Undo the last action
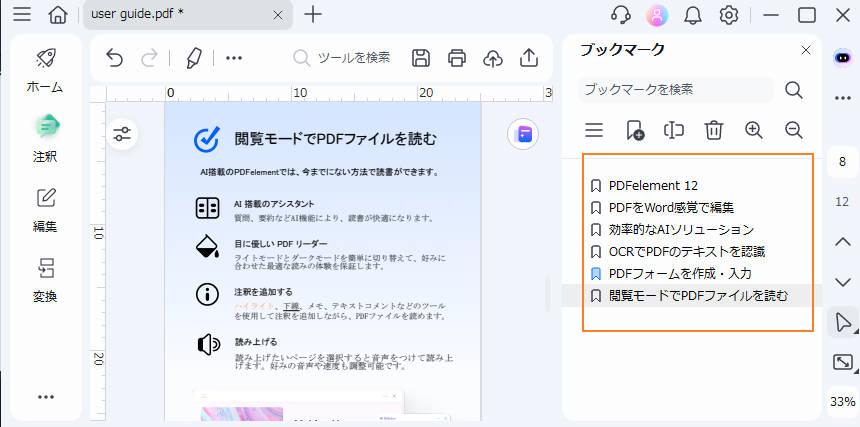 [115, 58]
